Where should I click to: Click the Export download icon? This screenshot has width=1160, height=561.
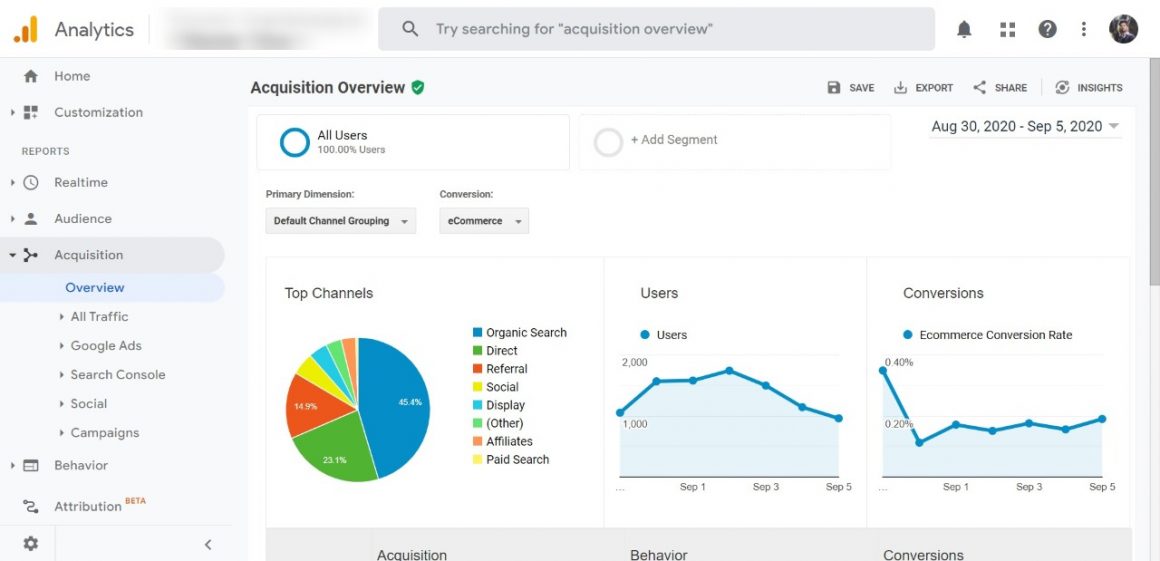point(900,87)
